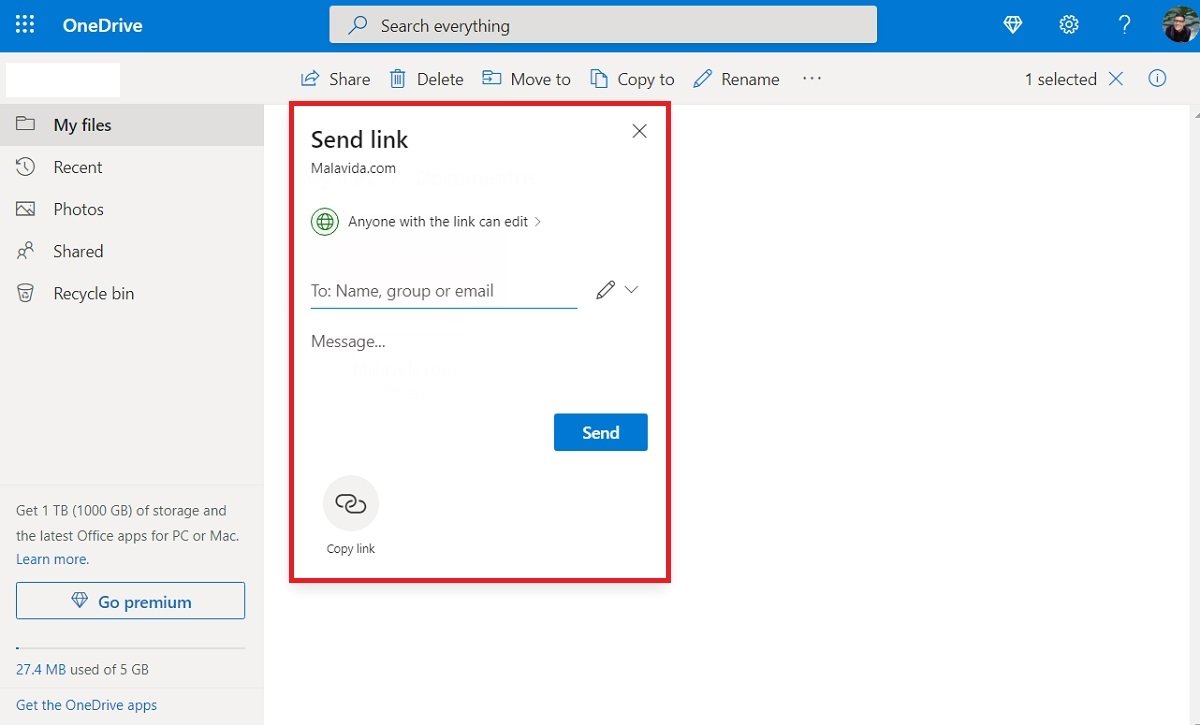Open the Recent section
The height and width of the screenshot is (725, 1200).
click(x=132, y=167)
